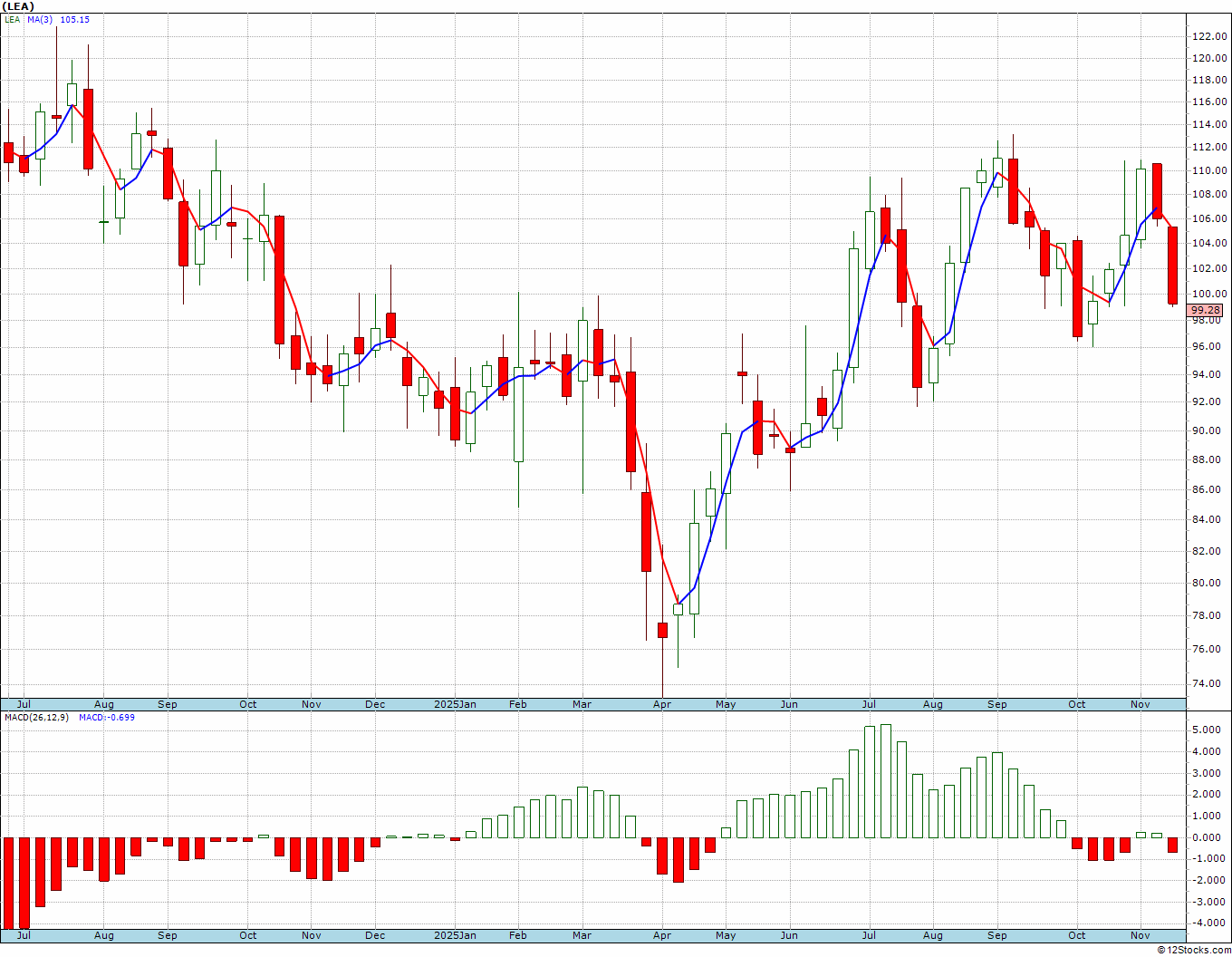Click the 1.000 MACD axis label
1232x957 pixels.
click(1207, 816)
